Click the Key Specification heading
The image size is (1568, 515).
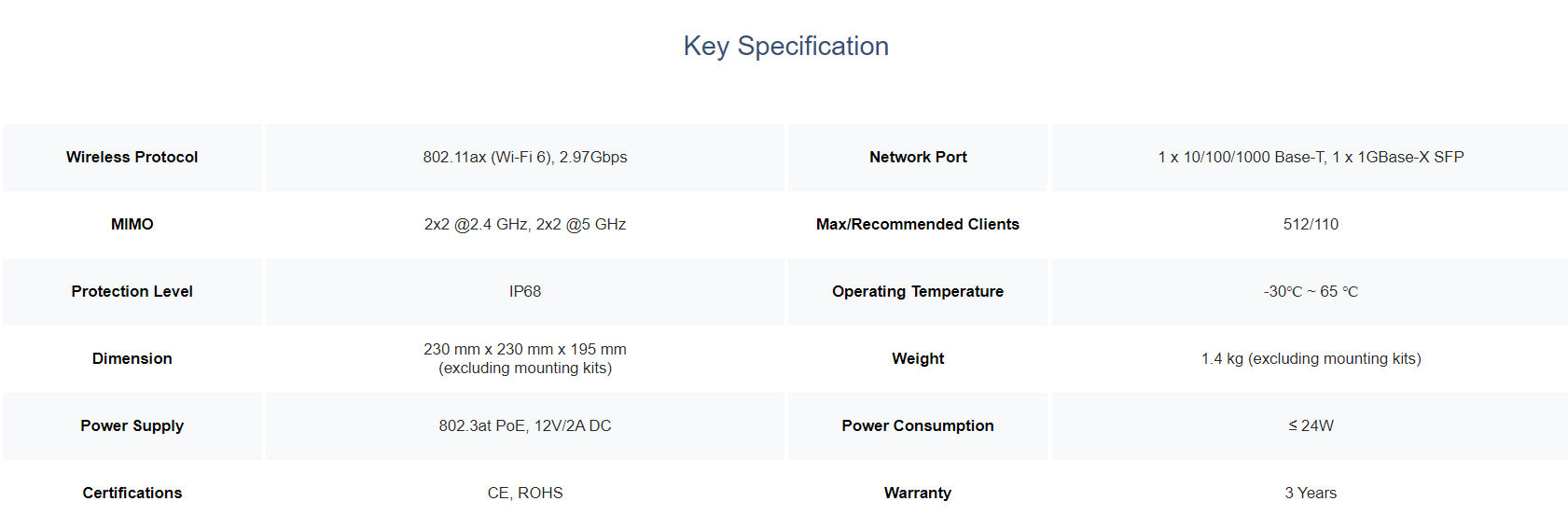[785, 46]
